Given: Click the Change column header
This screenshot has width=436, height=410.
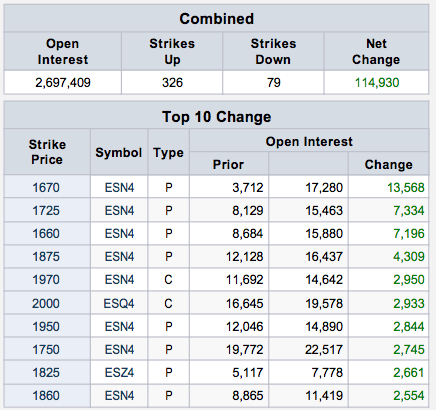Looking at the screenshot, I should point(389,164).
